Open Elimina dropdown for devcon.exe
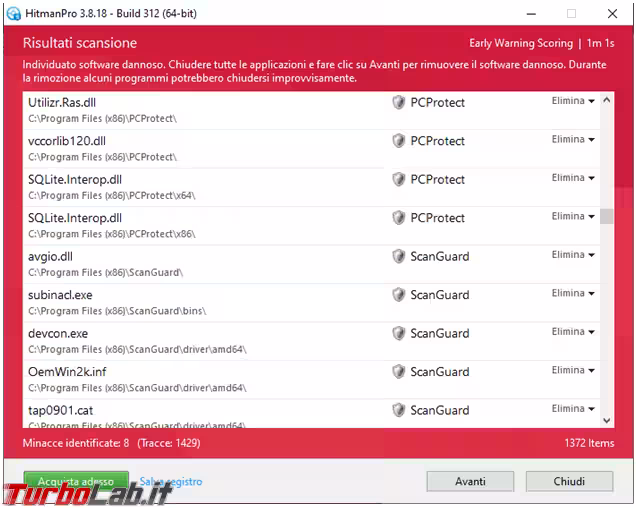Viewport: 636px width, 508px height. click(573, 331)
